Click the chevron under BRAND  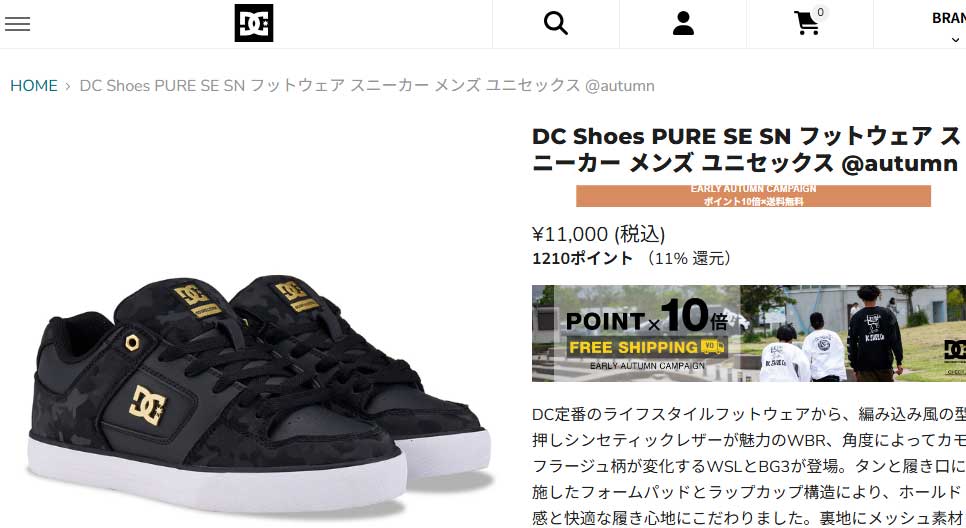(x=955, y=40)
